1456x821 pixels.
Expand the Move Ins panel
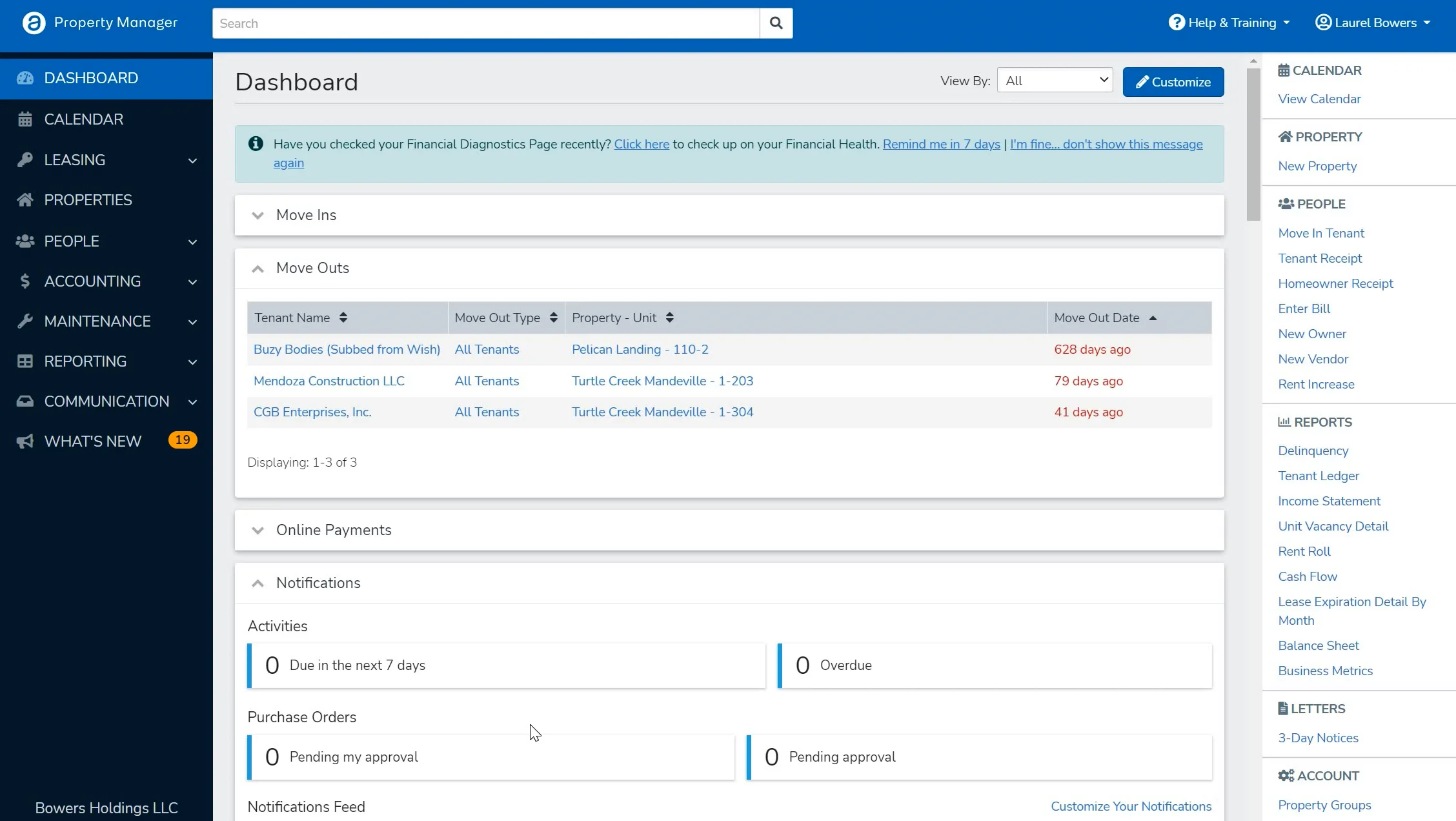point(258,216)
